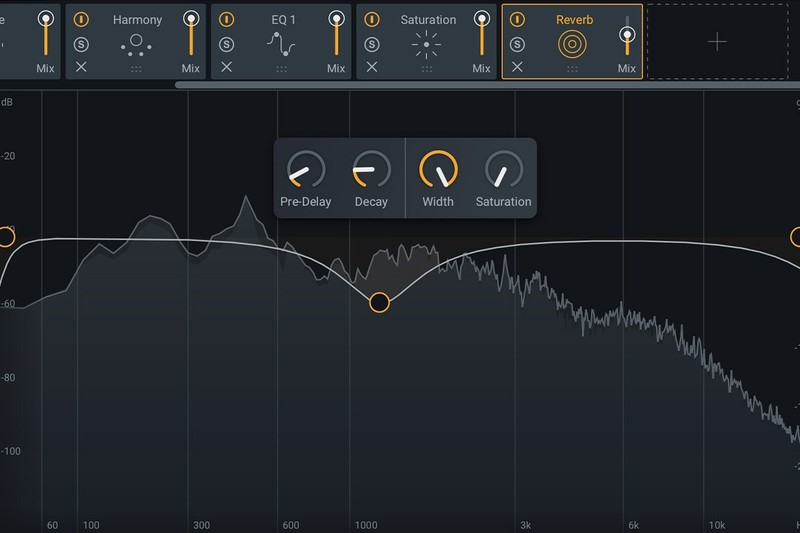Bypass the EQ 1 module power button
Viewport: 800px width, 533px height.
pyautogui.click(x=227, y=19)
